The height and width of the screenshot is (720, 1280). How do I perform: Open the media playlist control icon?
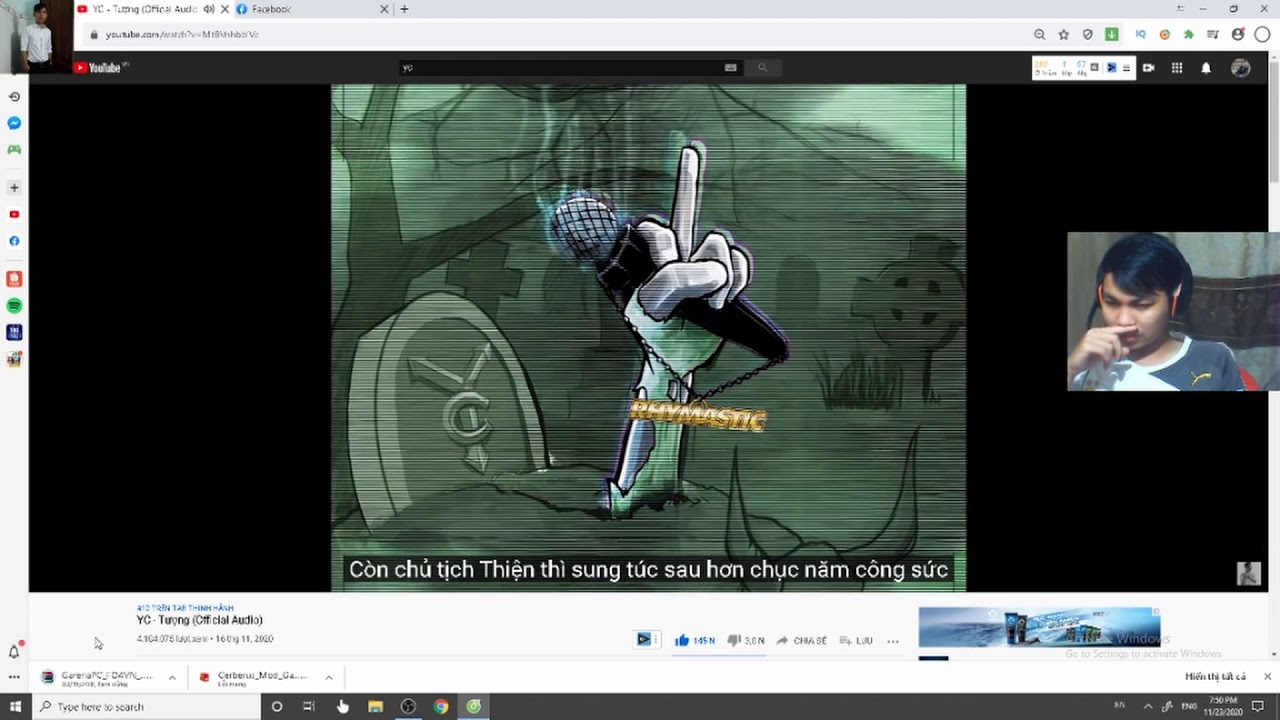[1213, 34]
